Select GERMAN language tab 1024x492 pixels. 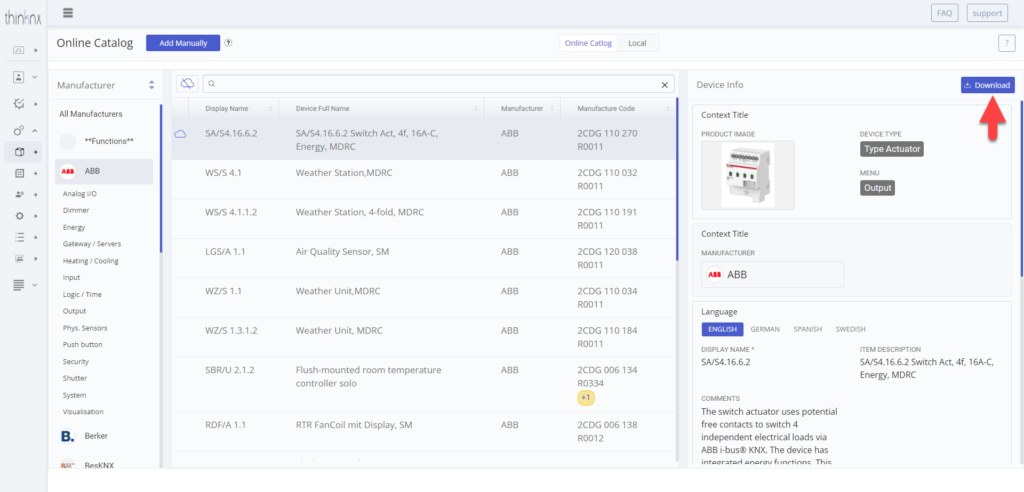765,329
